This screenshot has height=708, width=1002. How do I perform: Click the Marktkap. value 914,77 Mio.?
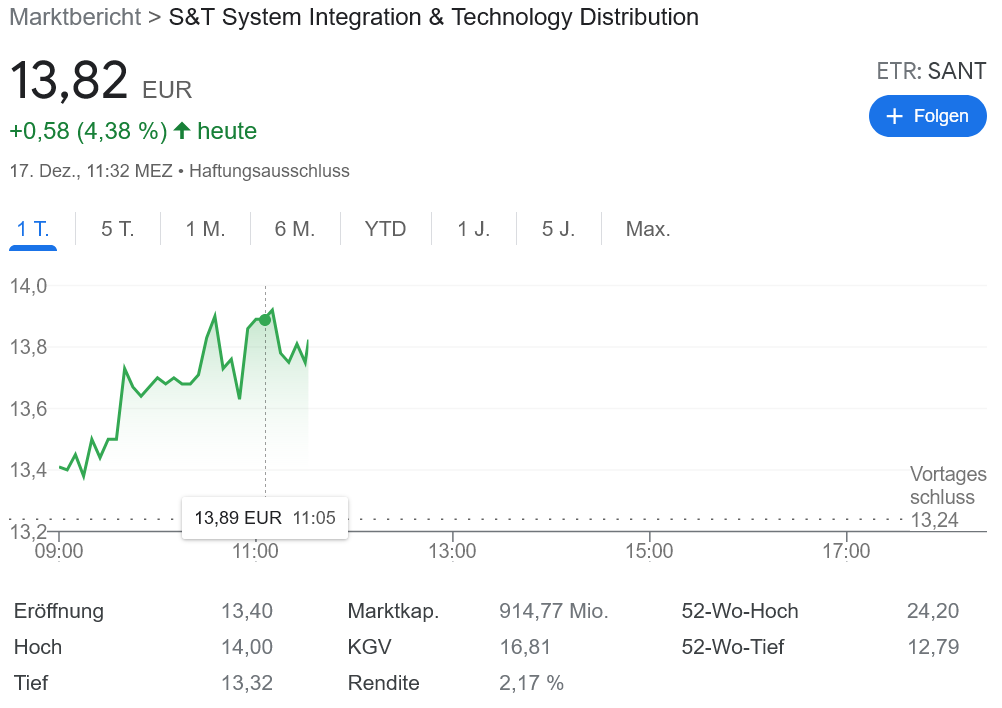click(x=554, y=611)
